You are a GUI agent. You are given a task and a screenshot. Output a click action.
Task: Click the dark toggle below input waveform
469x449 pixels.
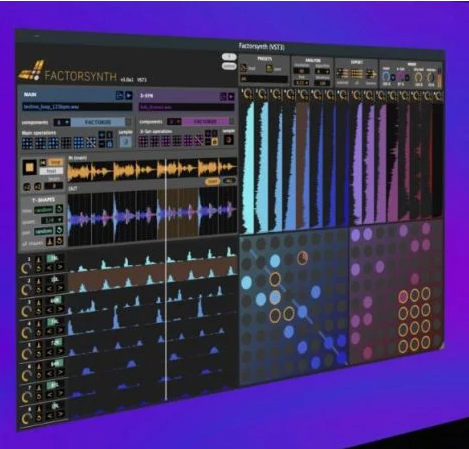[x=229, y=181]
